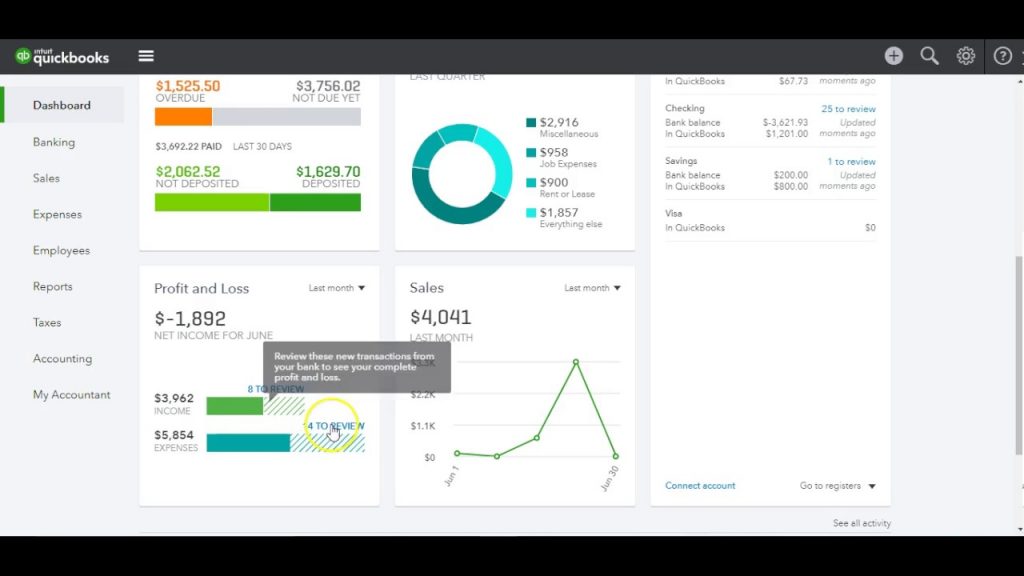This screenshot has height=576, width=1024.
Task: Expand the 'Go to registers' dropdown
Action: click(838, 485)
